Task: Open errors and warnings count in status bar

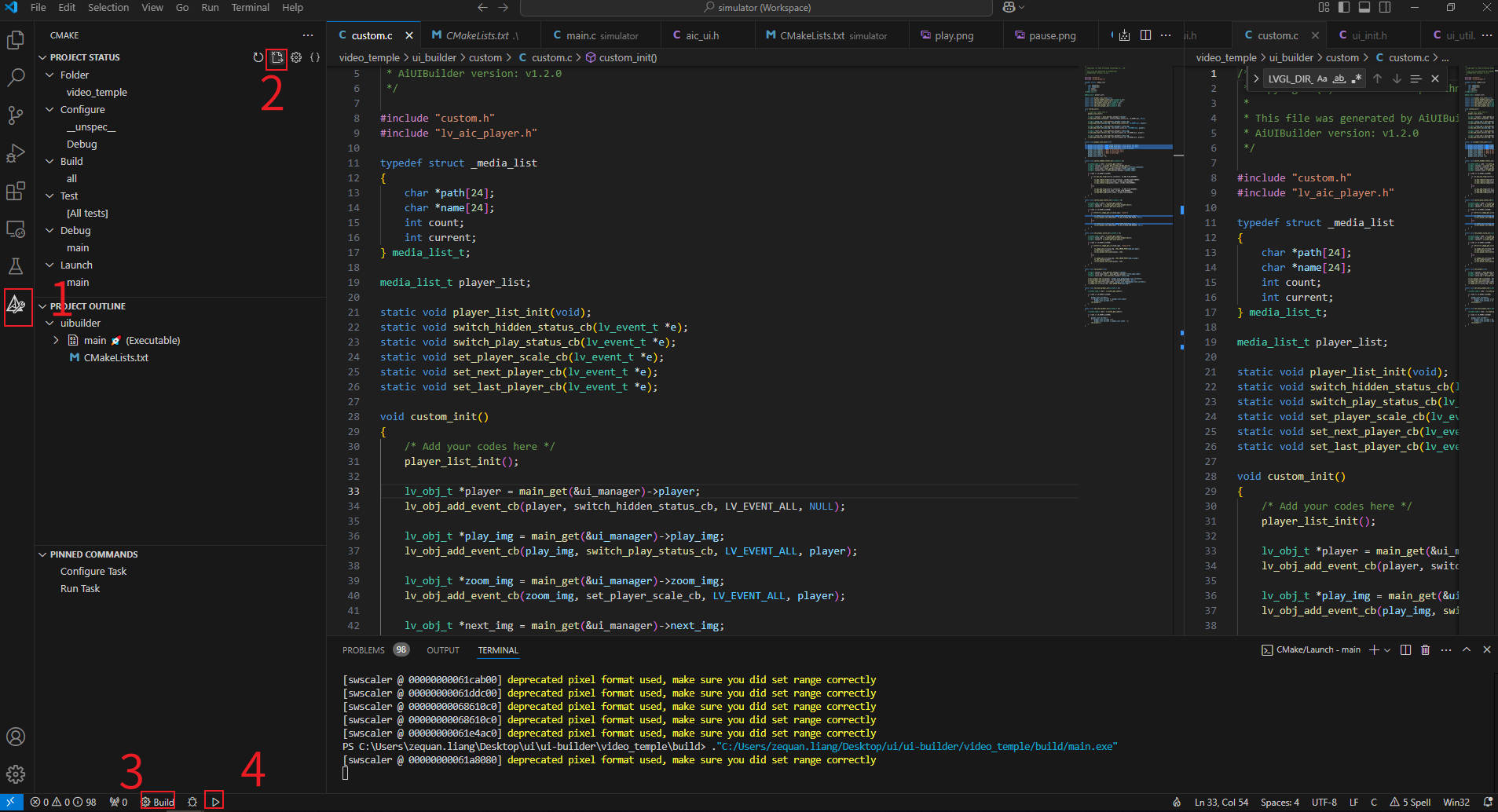Action: [x=63, y=802]
